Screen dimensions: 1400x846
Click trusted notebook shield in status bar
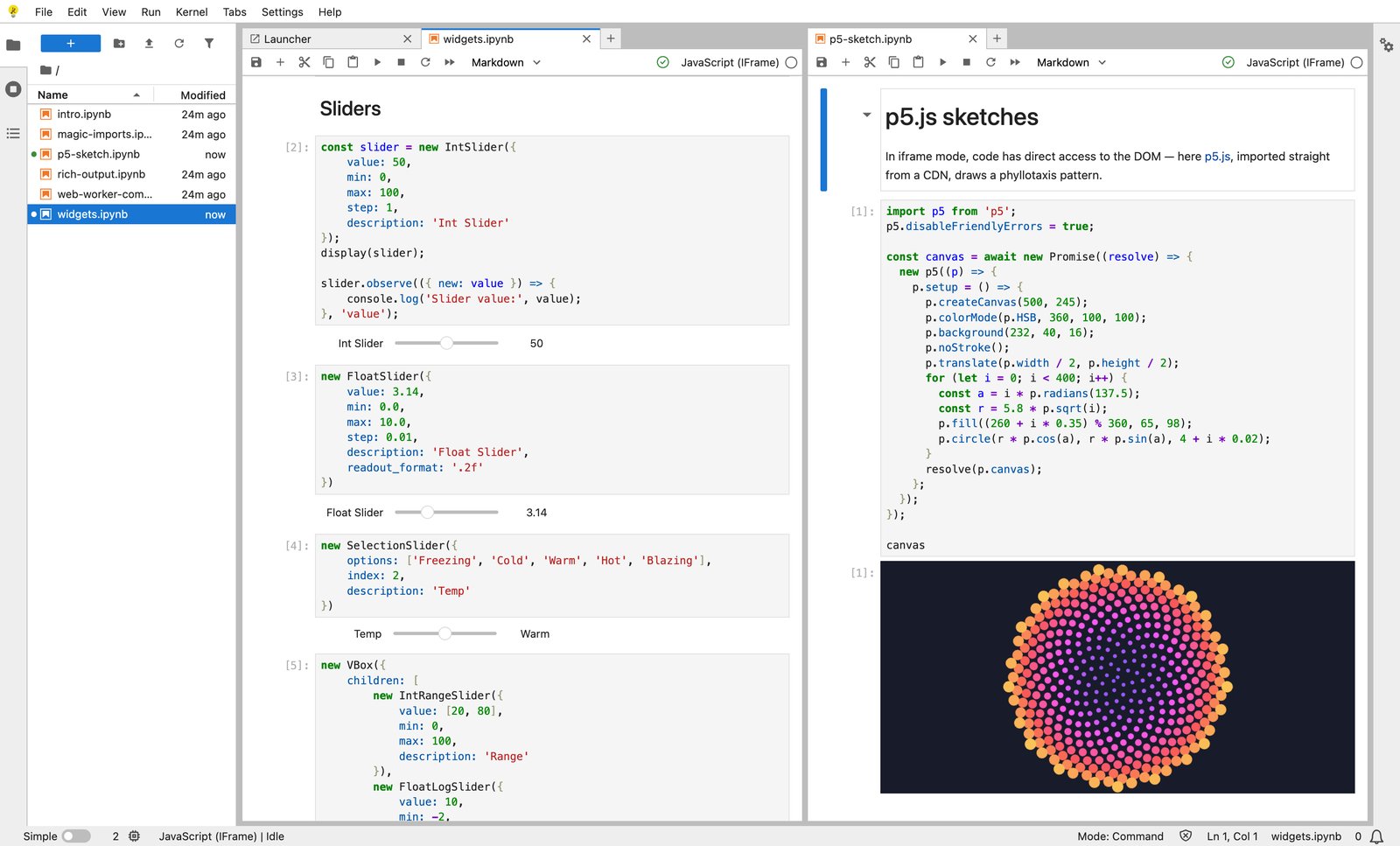coord(1186,836)
